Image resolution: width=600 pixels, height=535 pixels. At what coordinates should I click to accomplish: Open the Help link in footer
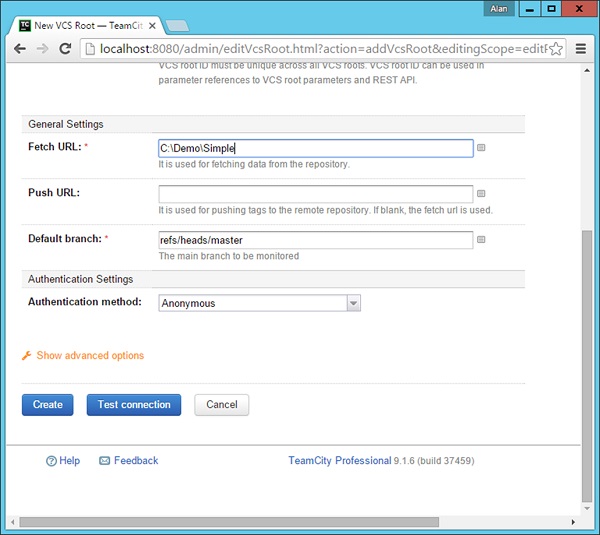click(x=63, y=461)
